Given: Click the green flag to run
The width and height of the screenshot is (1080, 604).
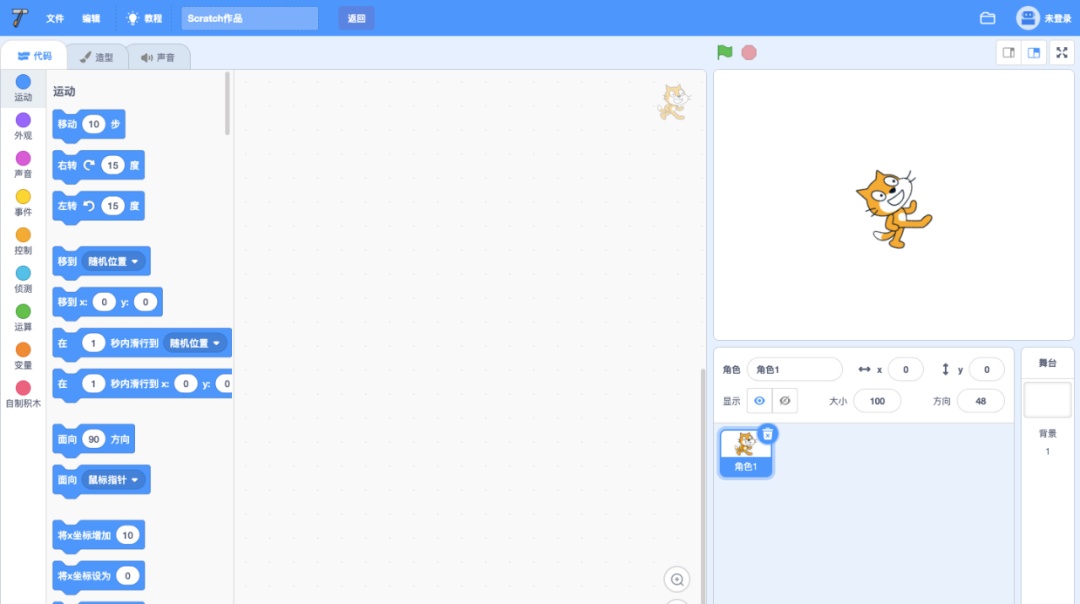Looking at the screenshot, I should tap(725, 52).
